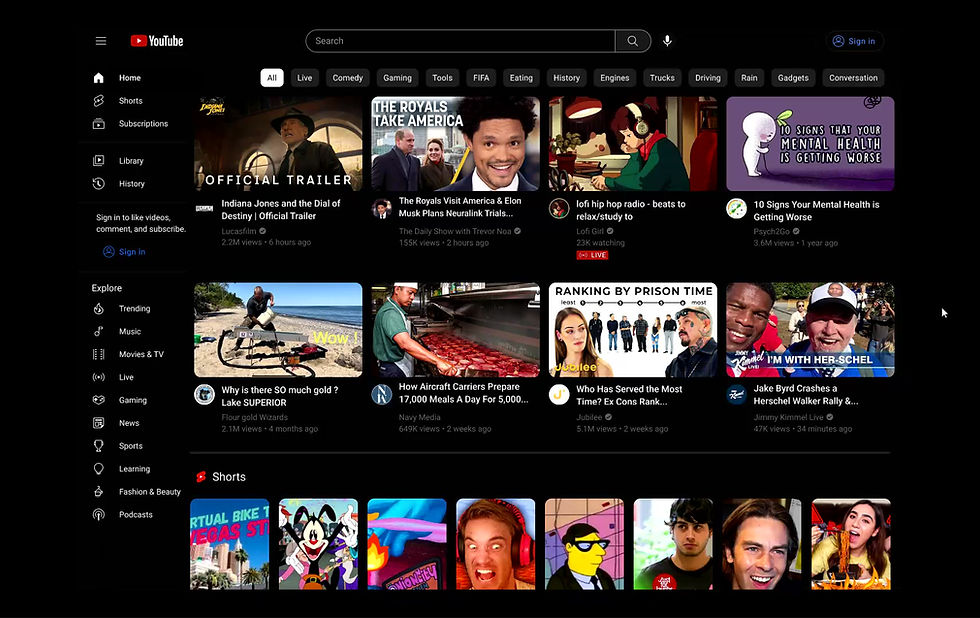
Task: Play I'm With Her-schel thumbnail
Action: click(811, 330)
